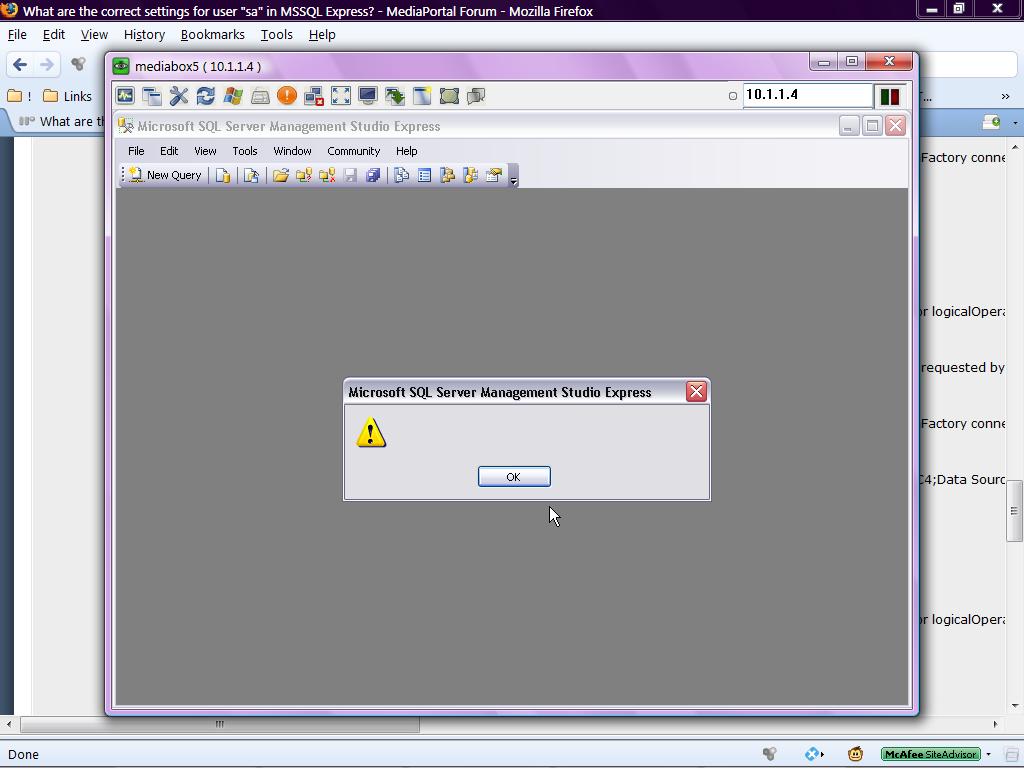The image size is (1024, 768).
Task: Toggle the full screen arrows icon
Action: coord(341,96)
